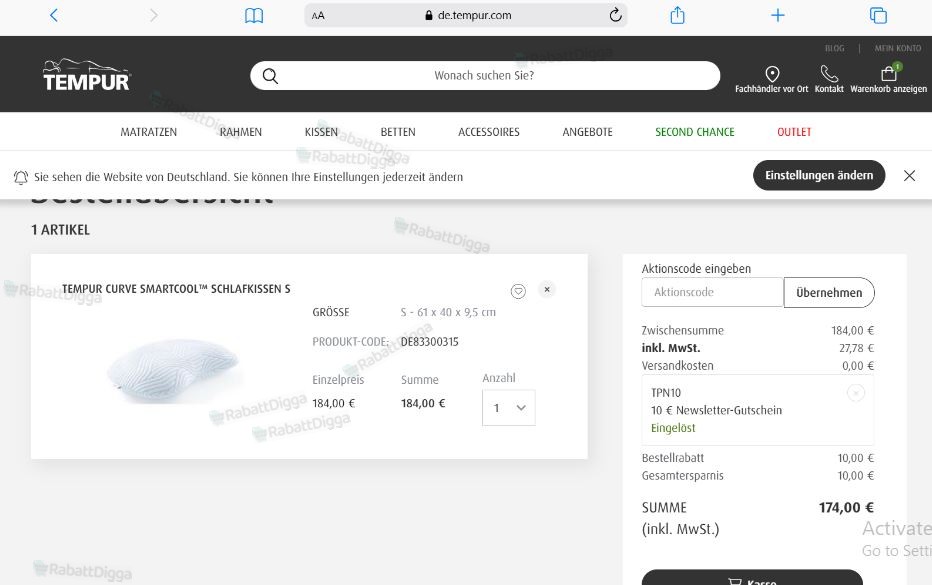932x585 pixels.
Task: Go back with the browser back arrow
Action: (53, 15)
